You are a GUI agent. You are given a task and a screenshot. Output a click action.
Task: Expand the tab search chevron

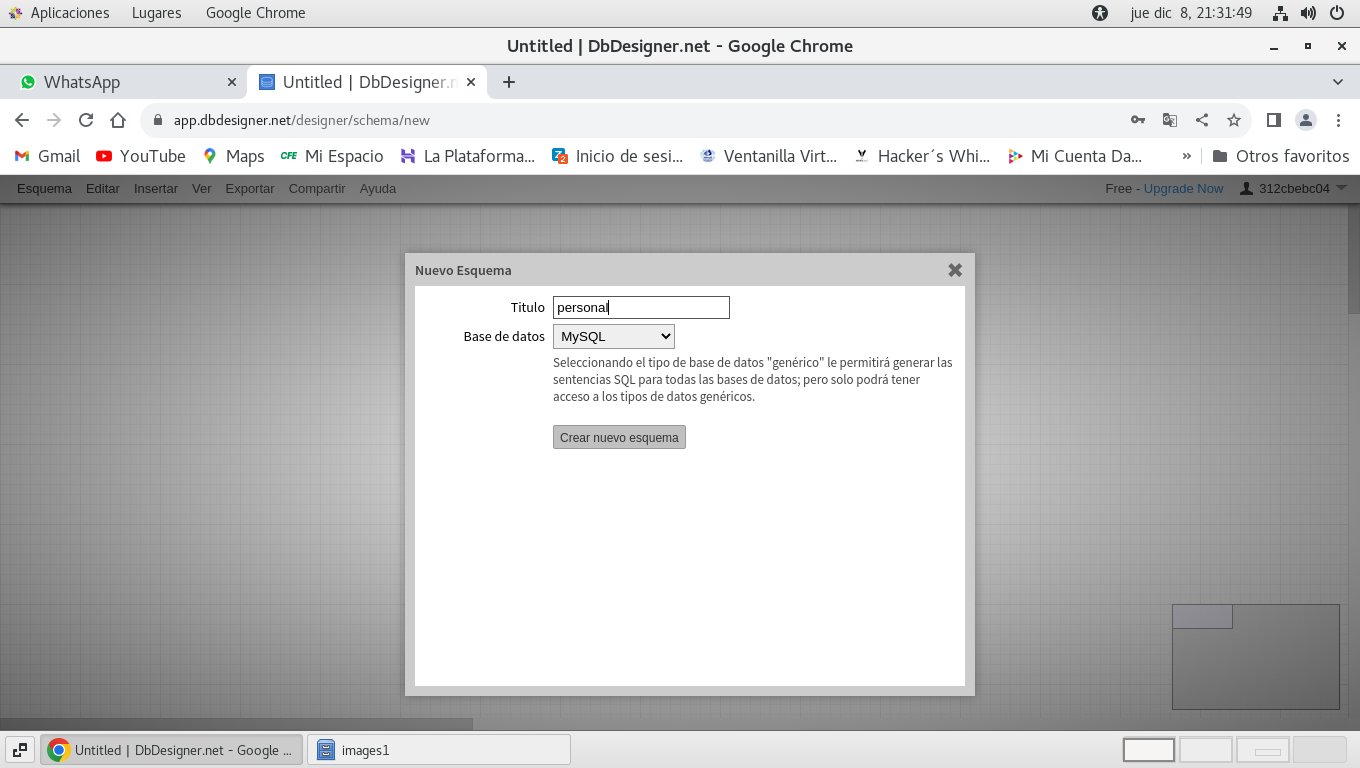click(1338, 82)
